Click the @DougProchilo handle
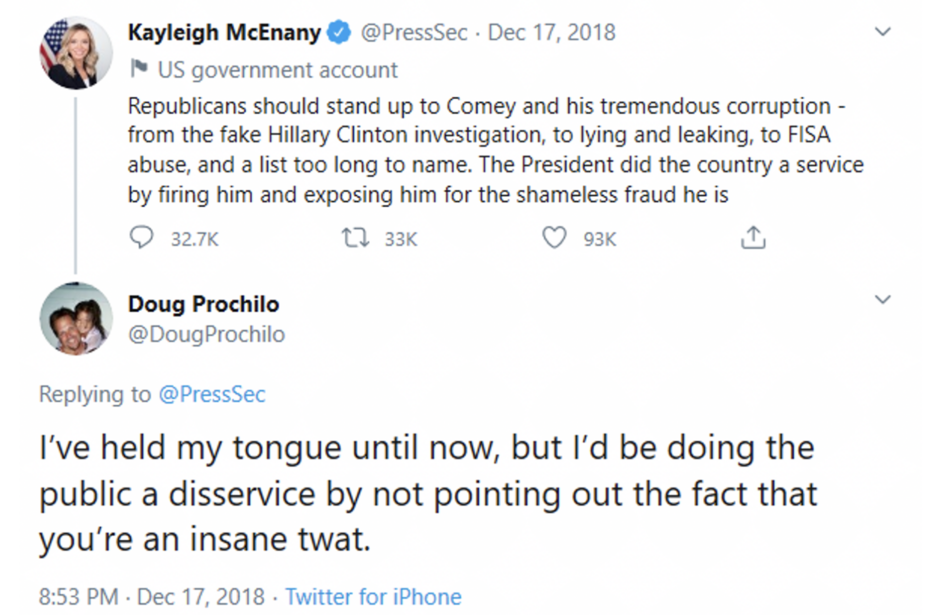This screenshot has height=615, width=930. coord(206,334)
